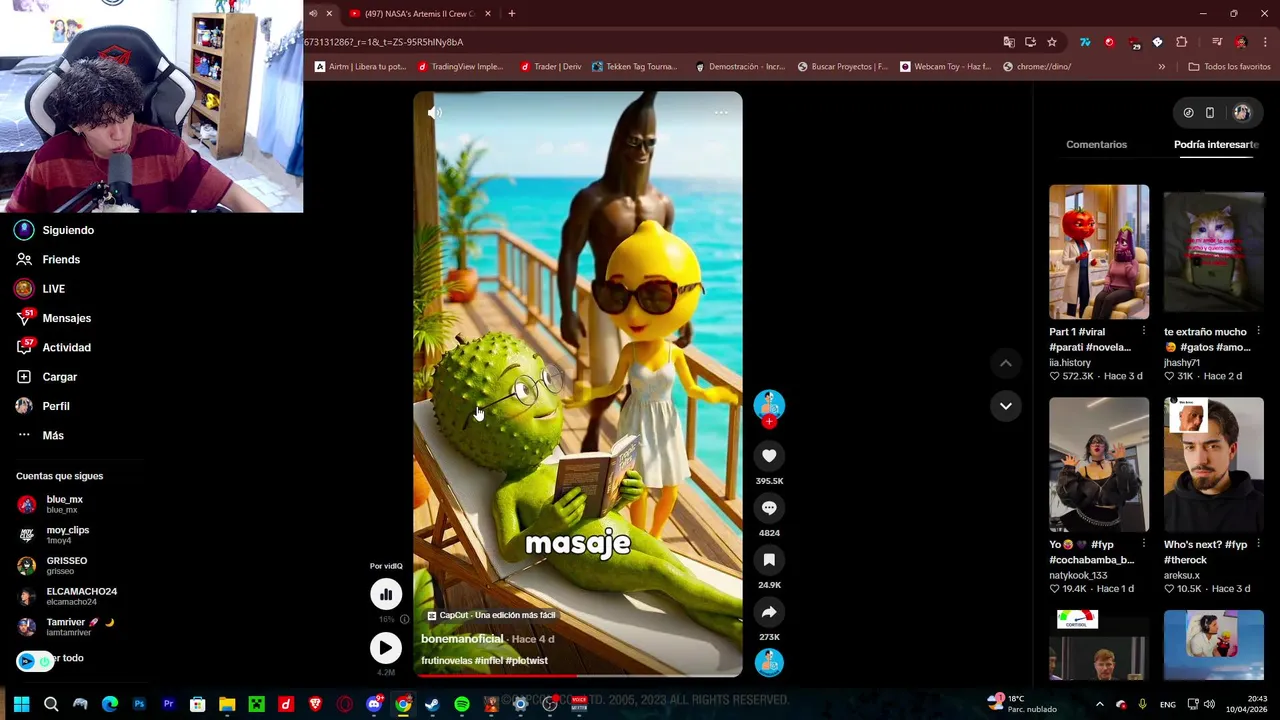Open the weather widget showing 18°C
Viewport: 1280px width, 720px height.
[x=1022, y=704]
